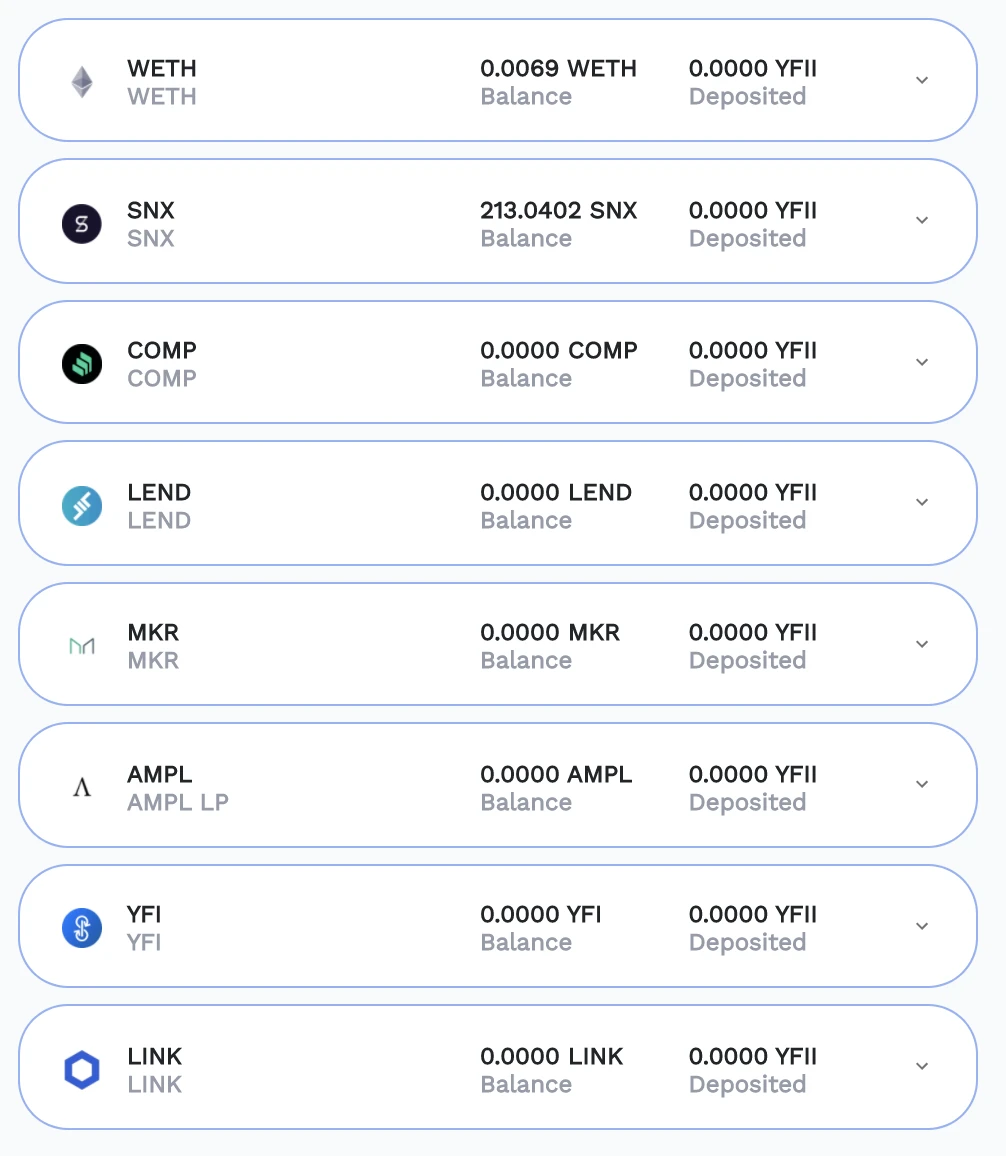Click the YFI blue token icon
Viewport: 1006px width, 1156px height.
pos(82,927)
